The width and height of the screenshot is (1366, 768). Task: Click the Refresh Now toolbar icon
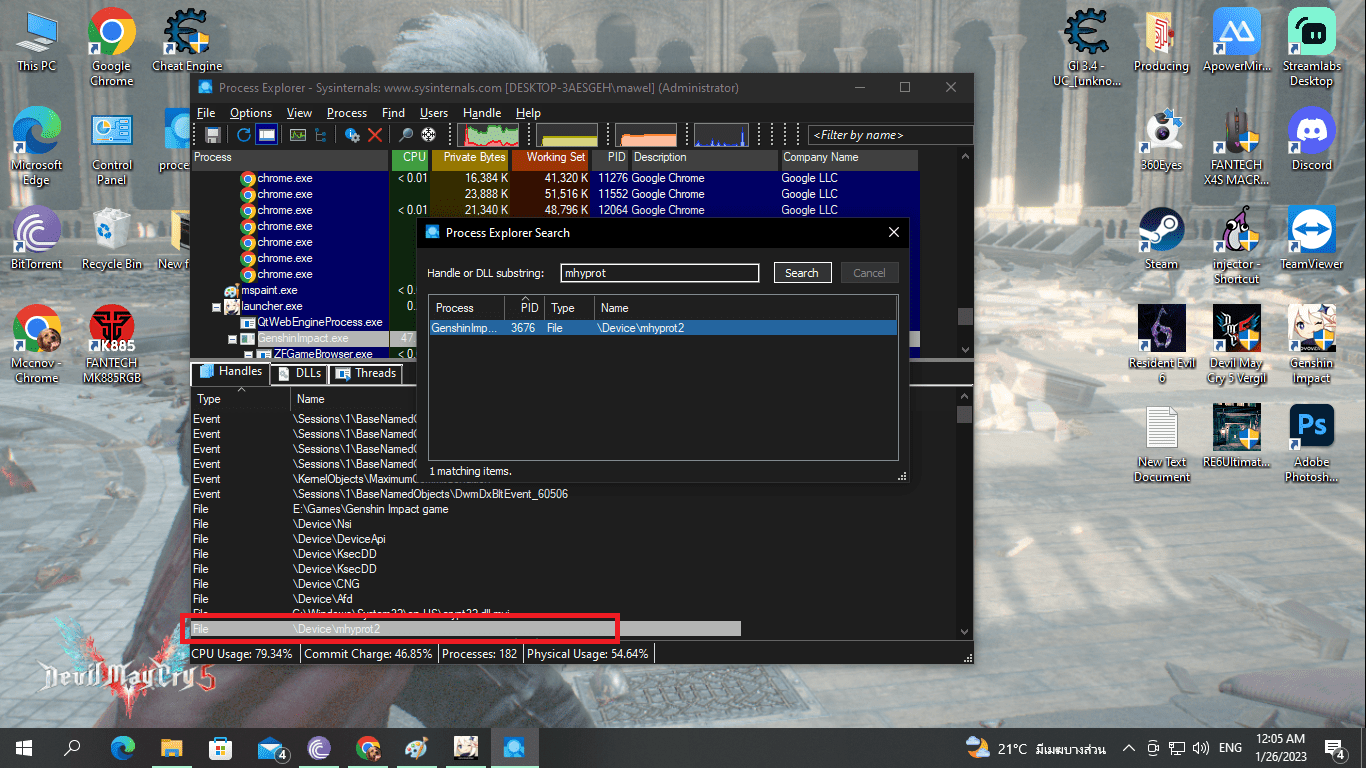(x=244, y=134)
